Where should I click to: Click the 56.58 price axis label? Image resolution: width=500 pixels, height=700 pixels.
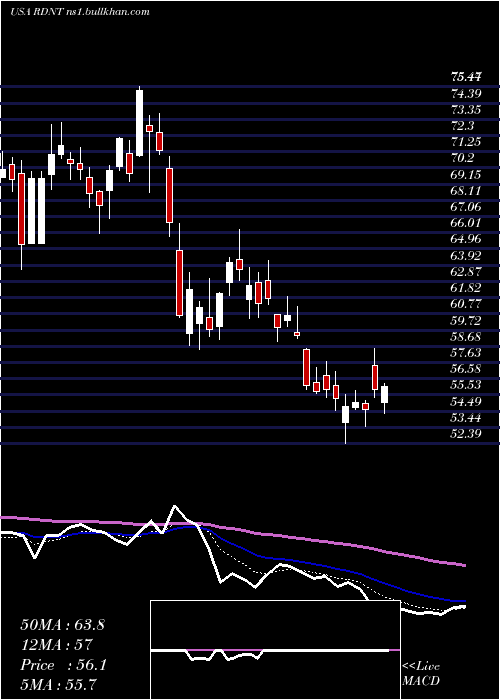tap(466, 369)
